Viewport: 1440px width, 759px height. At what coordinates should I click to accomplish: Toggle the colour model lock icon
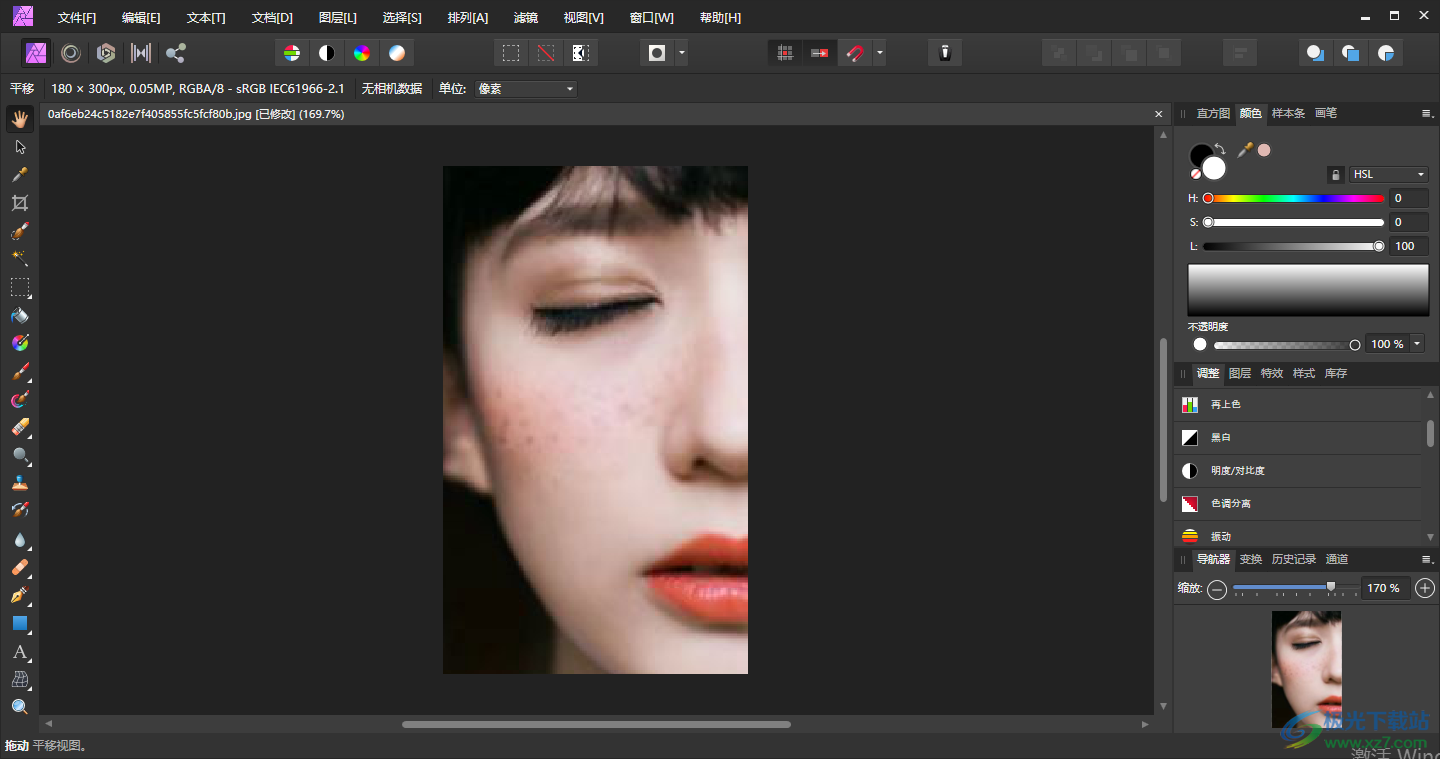tap(1335, 175)
